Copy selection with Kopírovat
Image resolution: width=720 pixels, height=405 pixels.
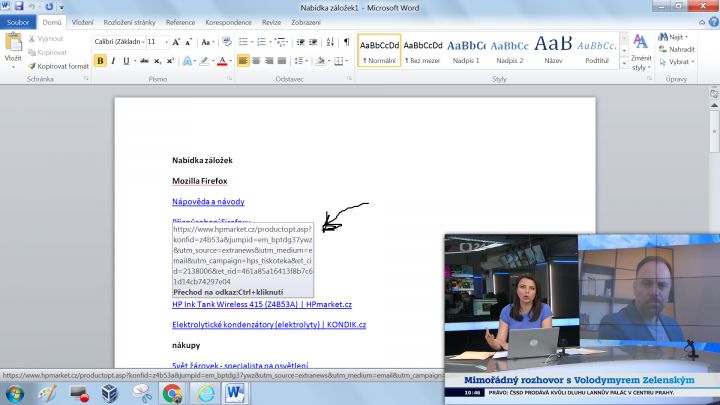click(x=47, y=52)
